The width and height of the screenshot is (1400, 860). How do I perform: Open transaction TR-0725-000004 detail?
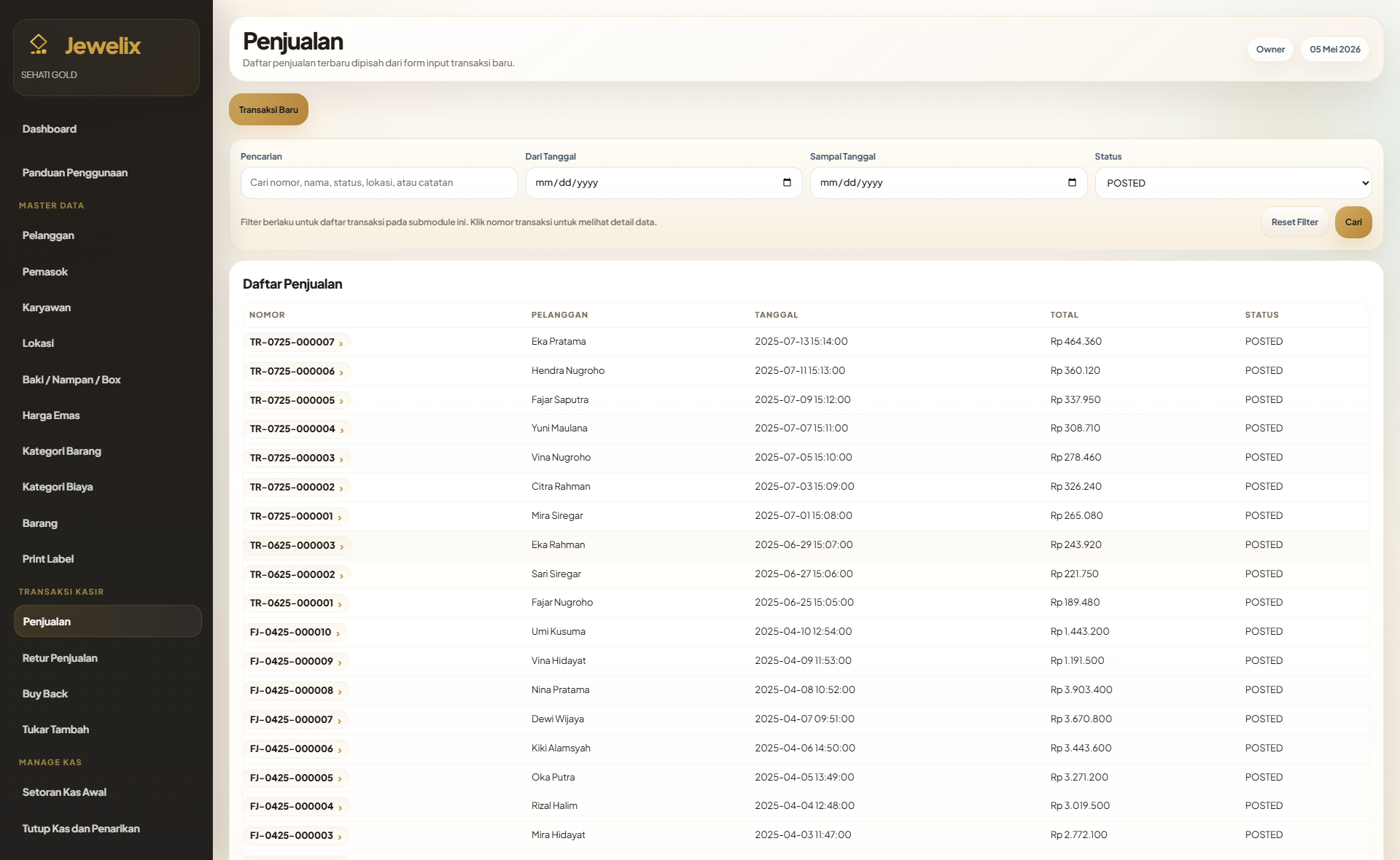[x=297, y=429]
